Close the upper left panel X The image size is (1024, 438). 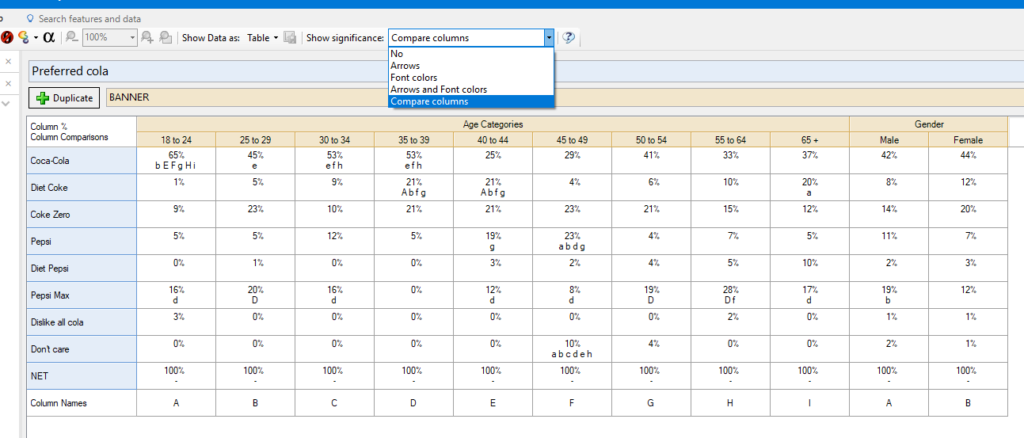(x=8, y=61)
